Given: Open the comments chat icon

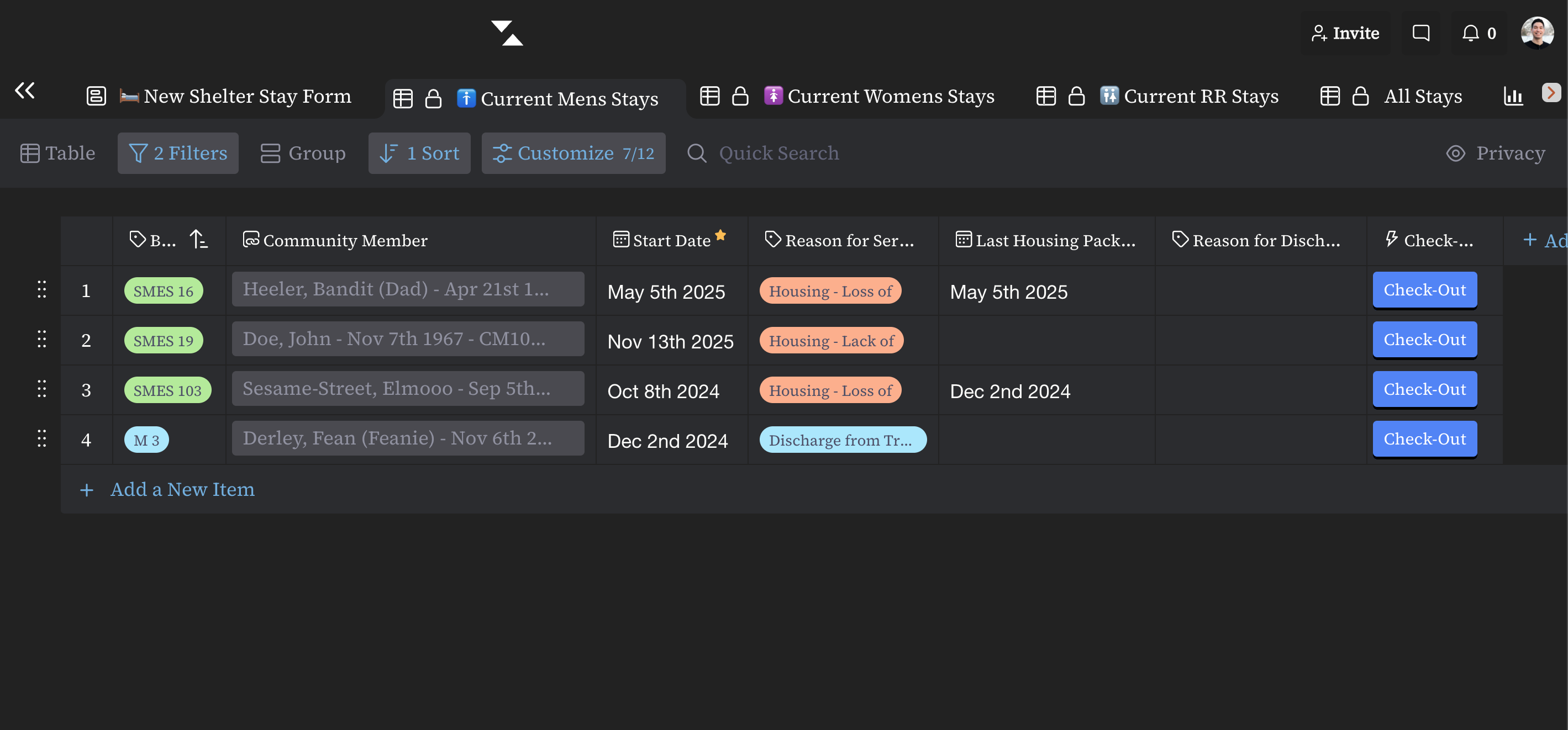Looking at the screenshot, I should pyautogui.click(x=1420, y=34).
